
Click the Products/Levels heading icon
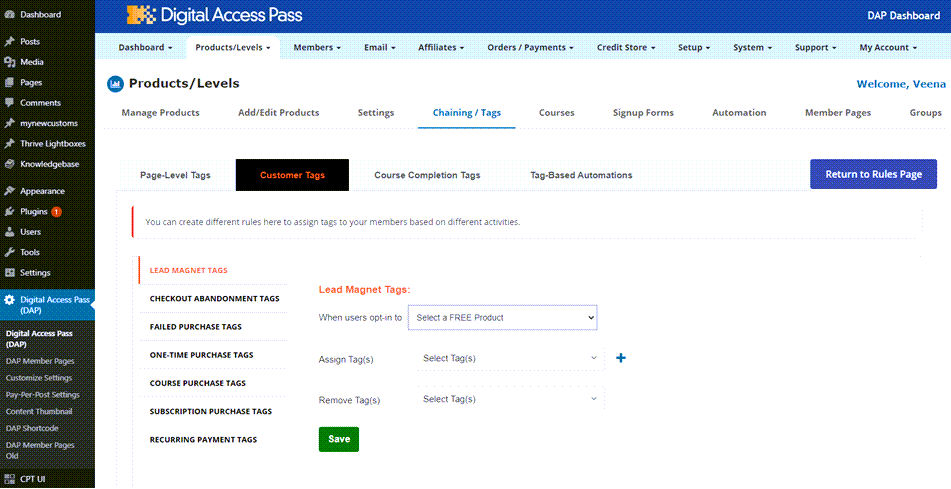pyautogui.click(x=115, y=84)
